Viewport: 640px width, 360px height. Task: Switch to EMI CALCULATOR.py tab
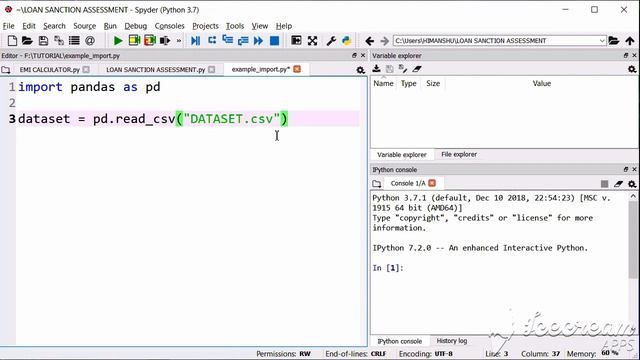(x=49, y=69)
